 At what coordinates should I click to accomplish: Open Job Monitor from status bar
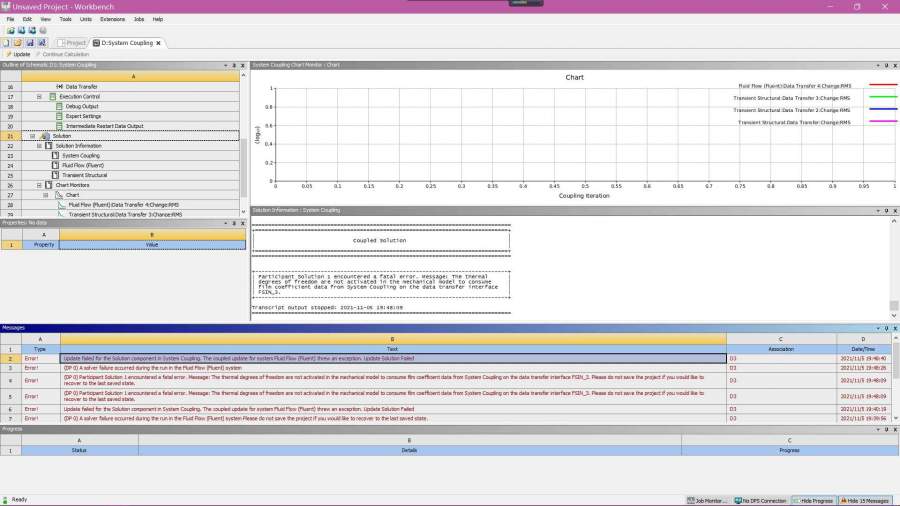pyautogui.click(x=706, y=500)
